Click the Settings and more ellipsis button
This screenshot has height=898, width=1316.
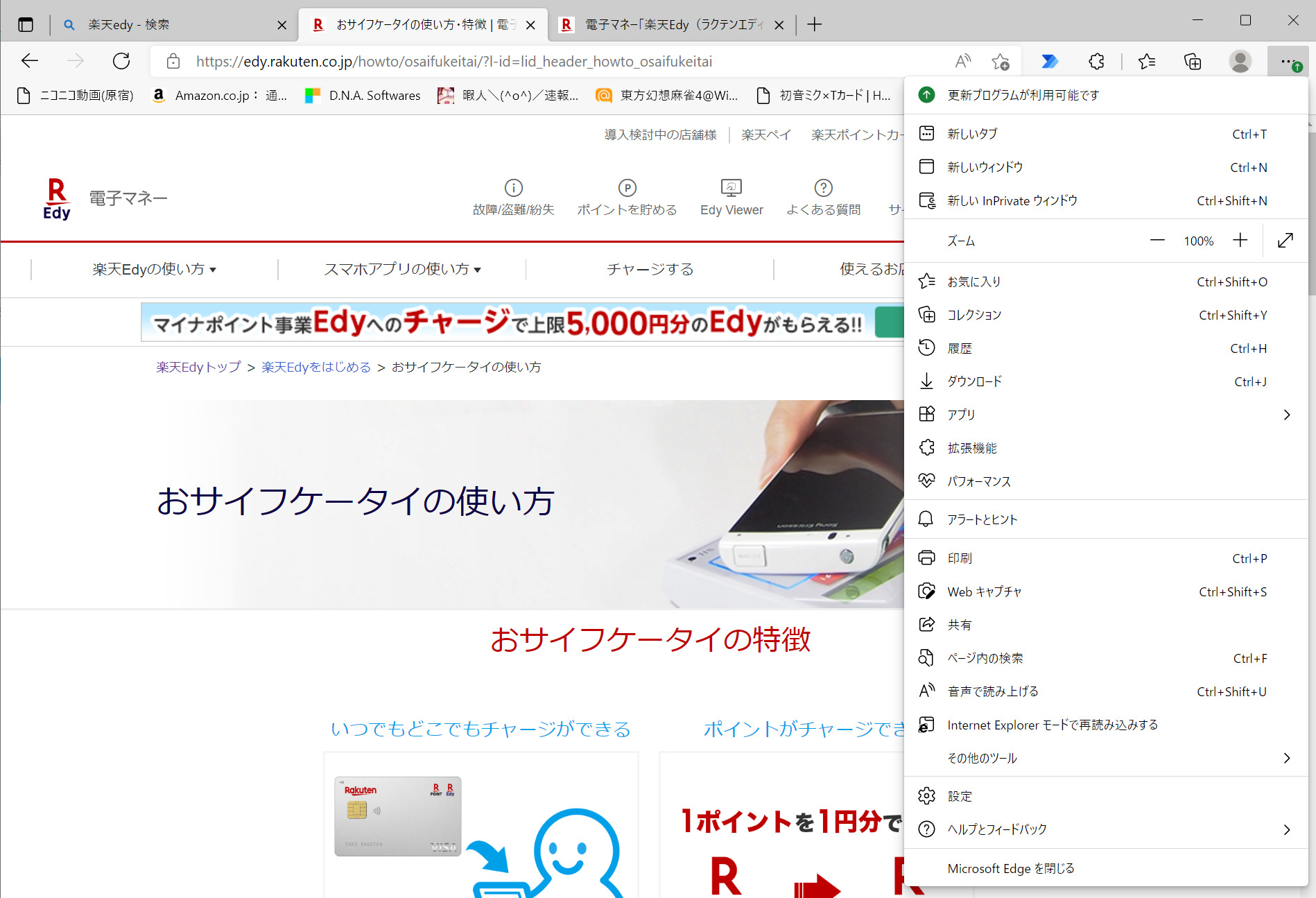pos(1288,62)
